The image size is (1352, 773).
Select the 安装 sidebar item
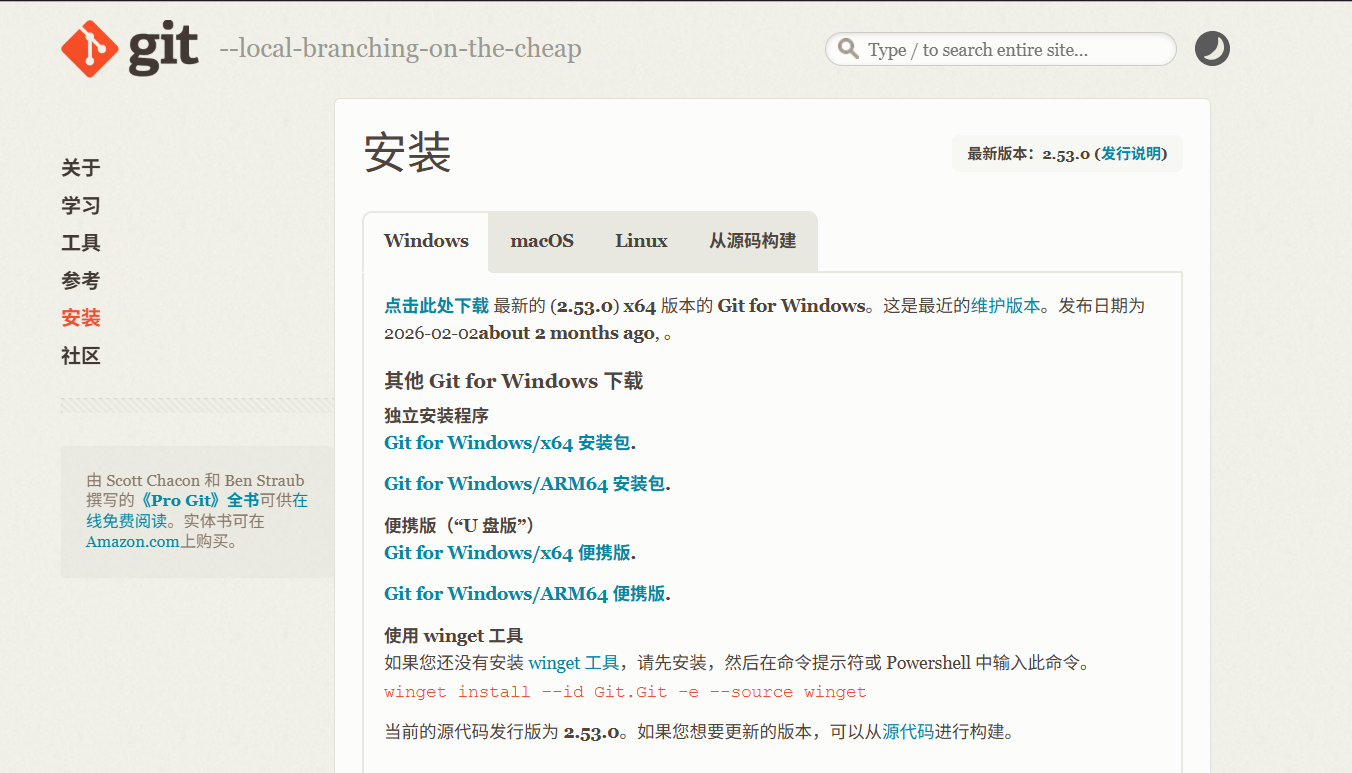(81, 318)
